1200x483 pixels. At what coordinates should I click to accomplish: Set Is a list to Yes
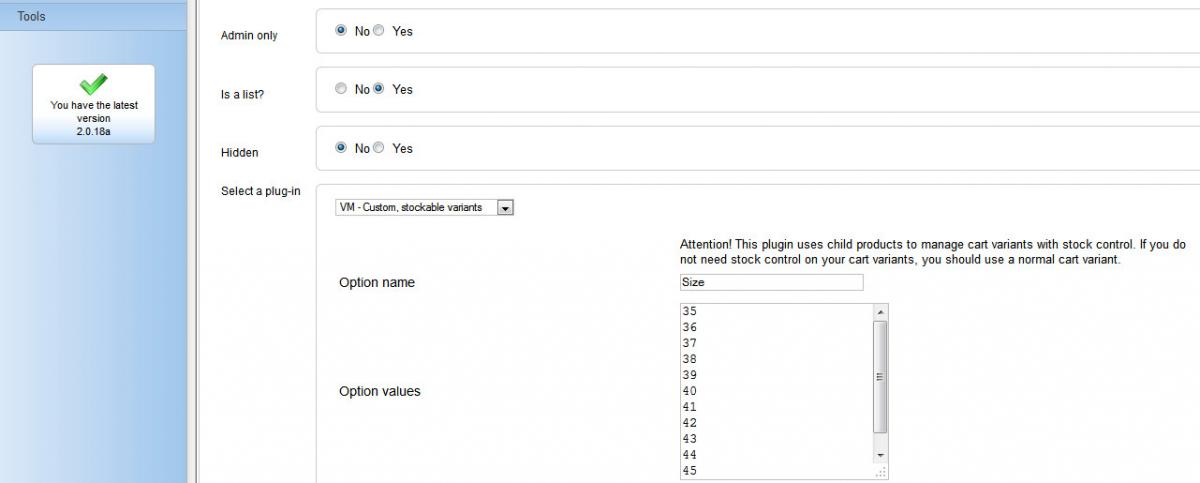(x=379, y=89)
